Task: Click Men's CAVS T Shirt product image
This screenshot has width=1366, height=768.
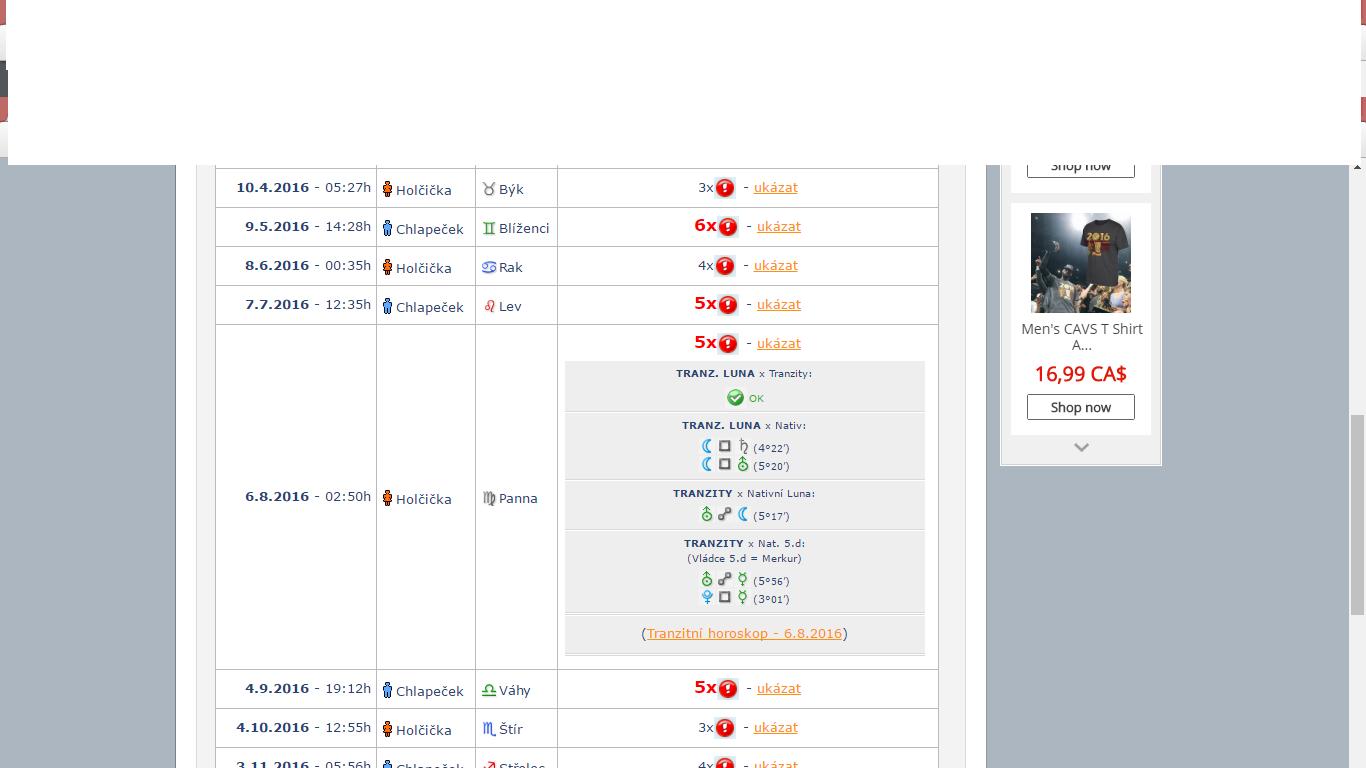Action: point(1081,263)
